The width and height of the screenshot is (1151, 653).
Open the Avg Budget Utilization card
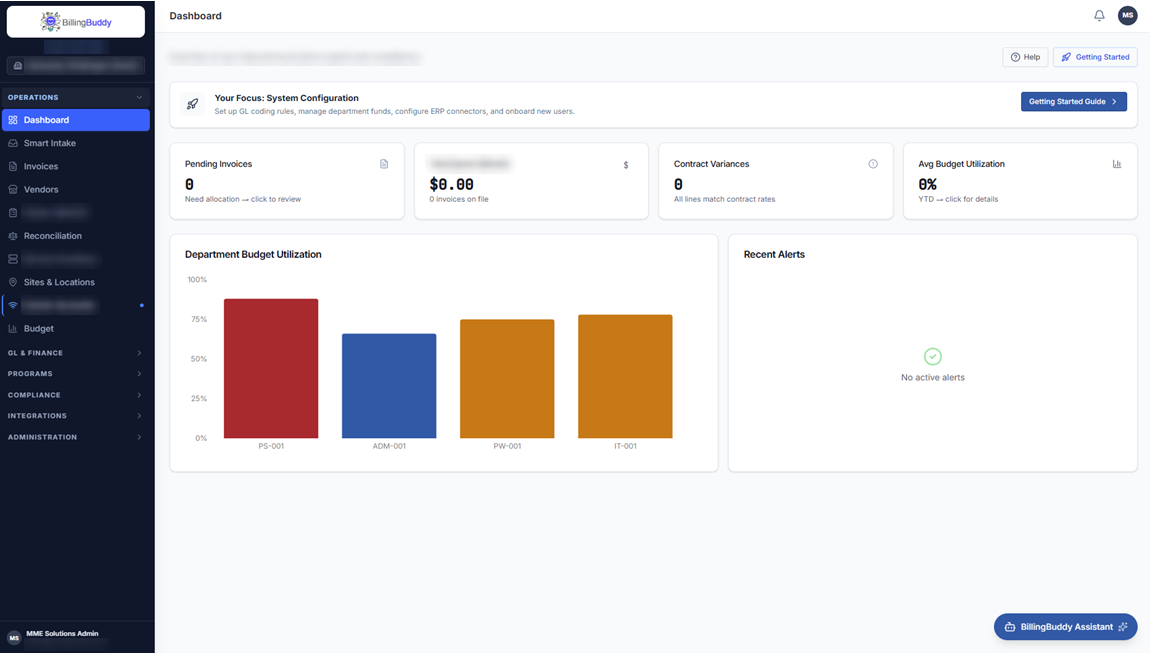click(x=1020, y=181)
